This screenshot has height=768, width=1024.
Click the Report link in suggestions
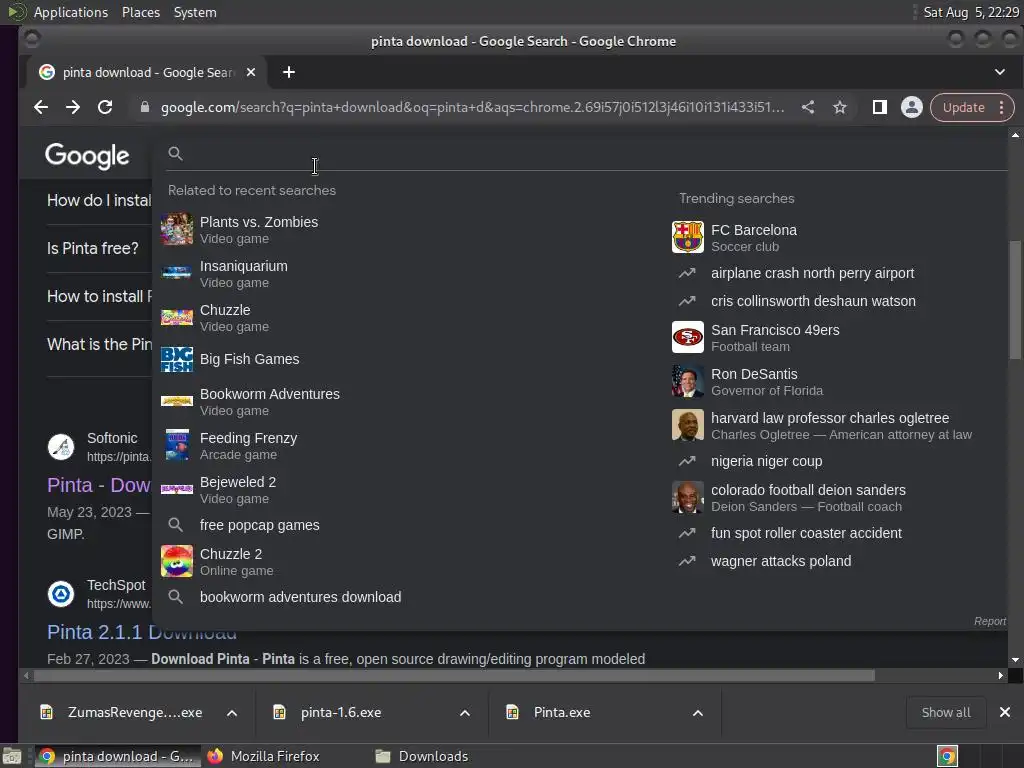[990, 621]
